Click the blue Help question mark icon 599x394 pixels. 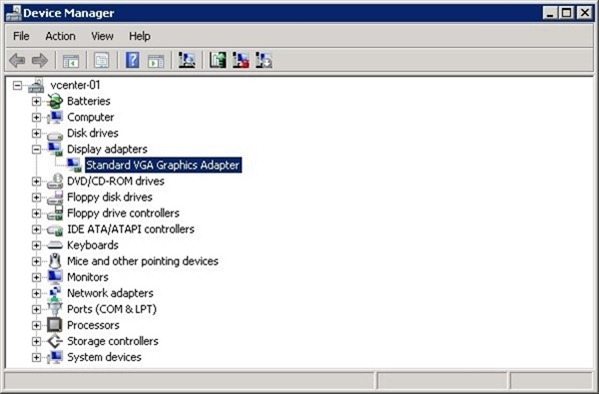[132, 60]
